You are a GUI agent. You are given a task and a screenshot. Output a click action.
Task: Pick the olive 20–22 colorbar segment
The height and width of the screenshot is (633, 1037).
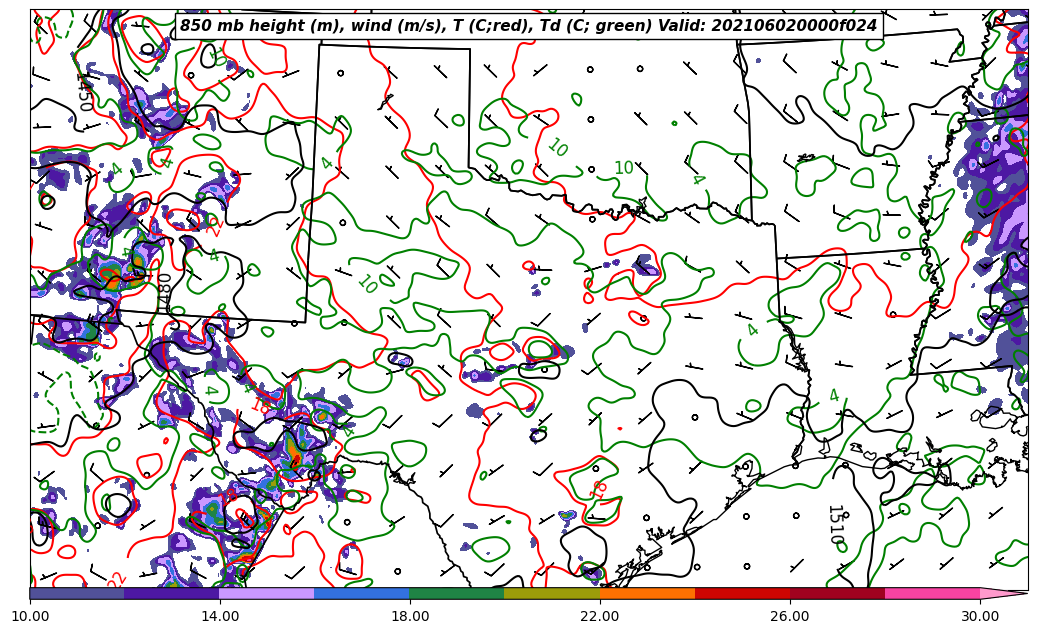pos(552,593)
